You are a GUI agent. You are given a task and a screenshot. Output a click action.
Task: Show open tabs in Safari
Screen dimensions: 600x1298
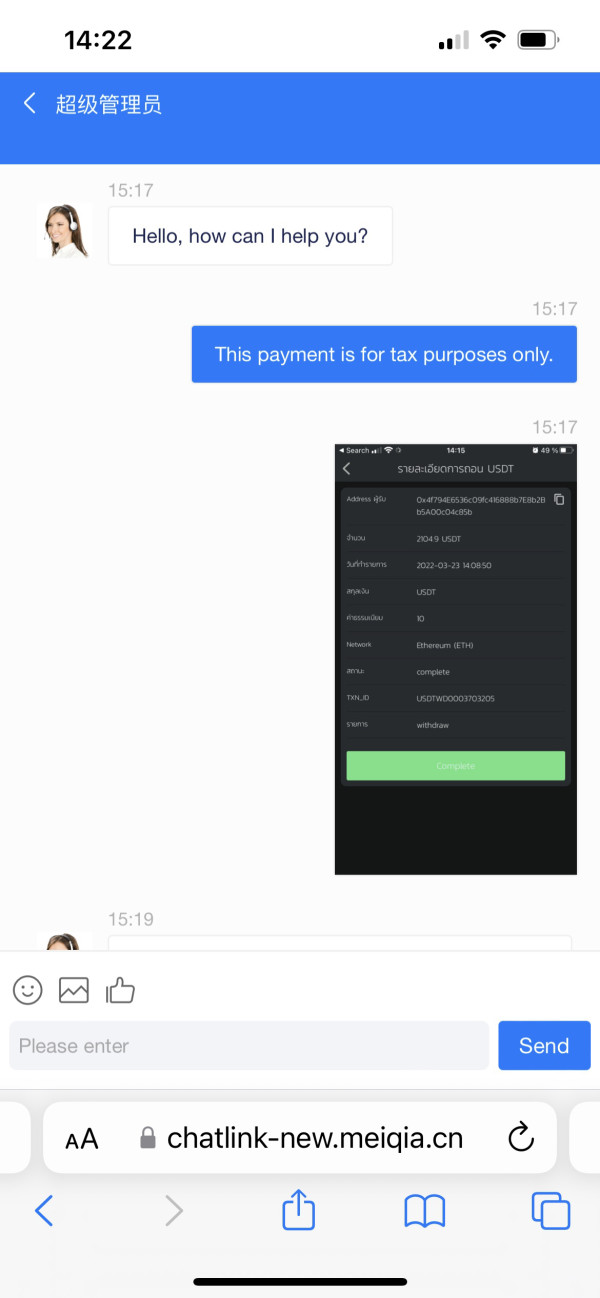pyautogui.click(x=551, y=1211)
